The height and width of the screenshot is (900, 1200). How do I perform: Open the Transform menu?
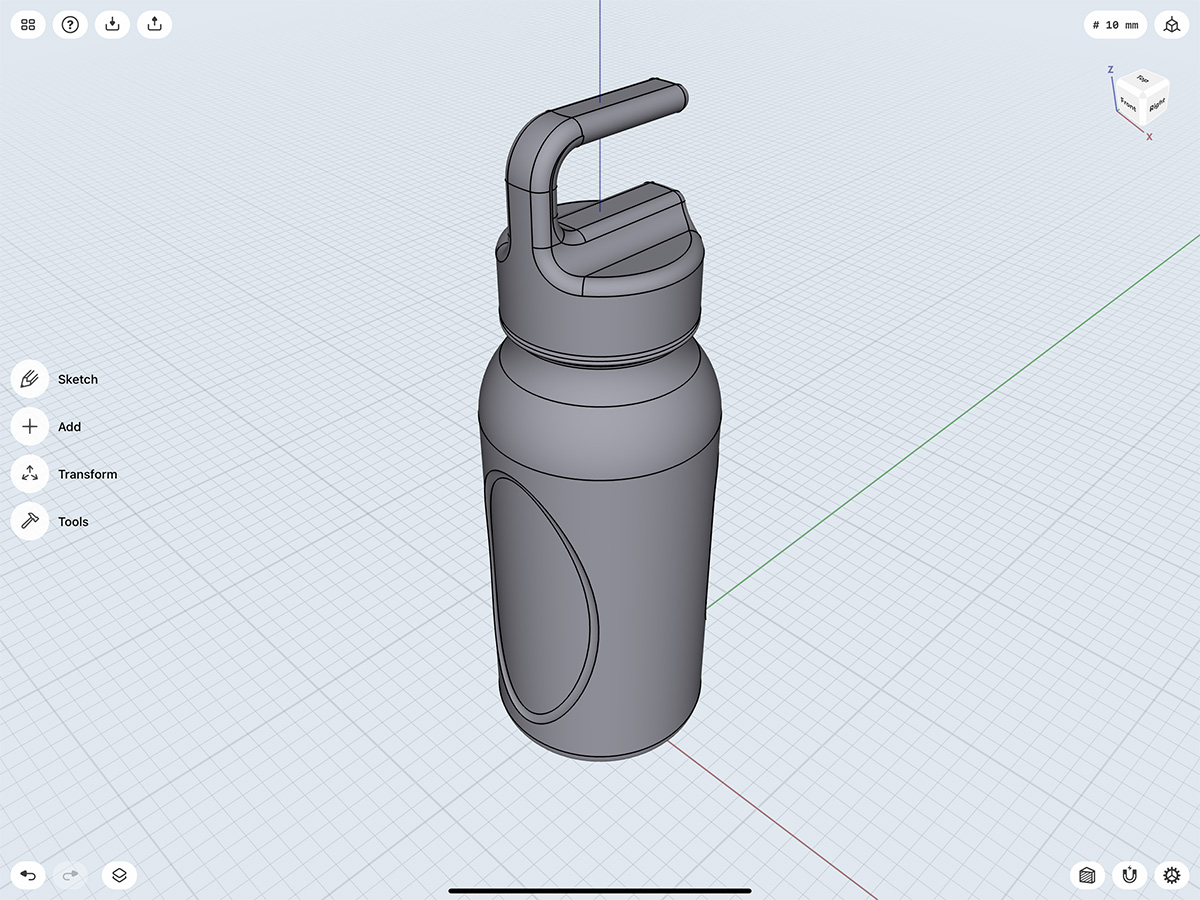pyautogui.click(x=29, y=473)
